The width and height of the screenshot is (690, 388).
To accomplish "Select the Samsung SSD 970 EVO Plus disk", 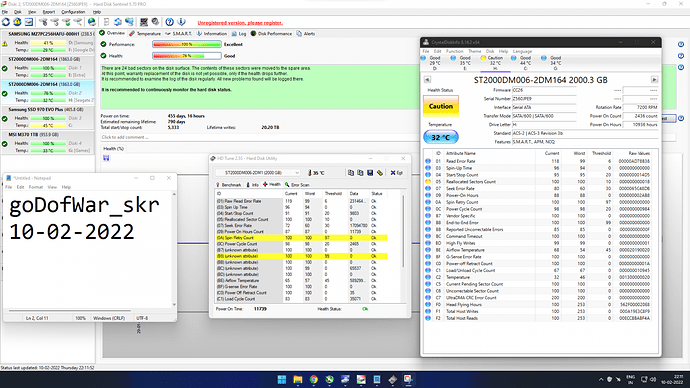I will point(48,117).
